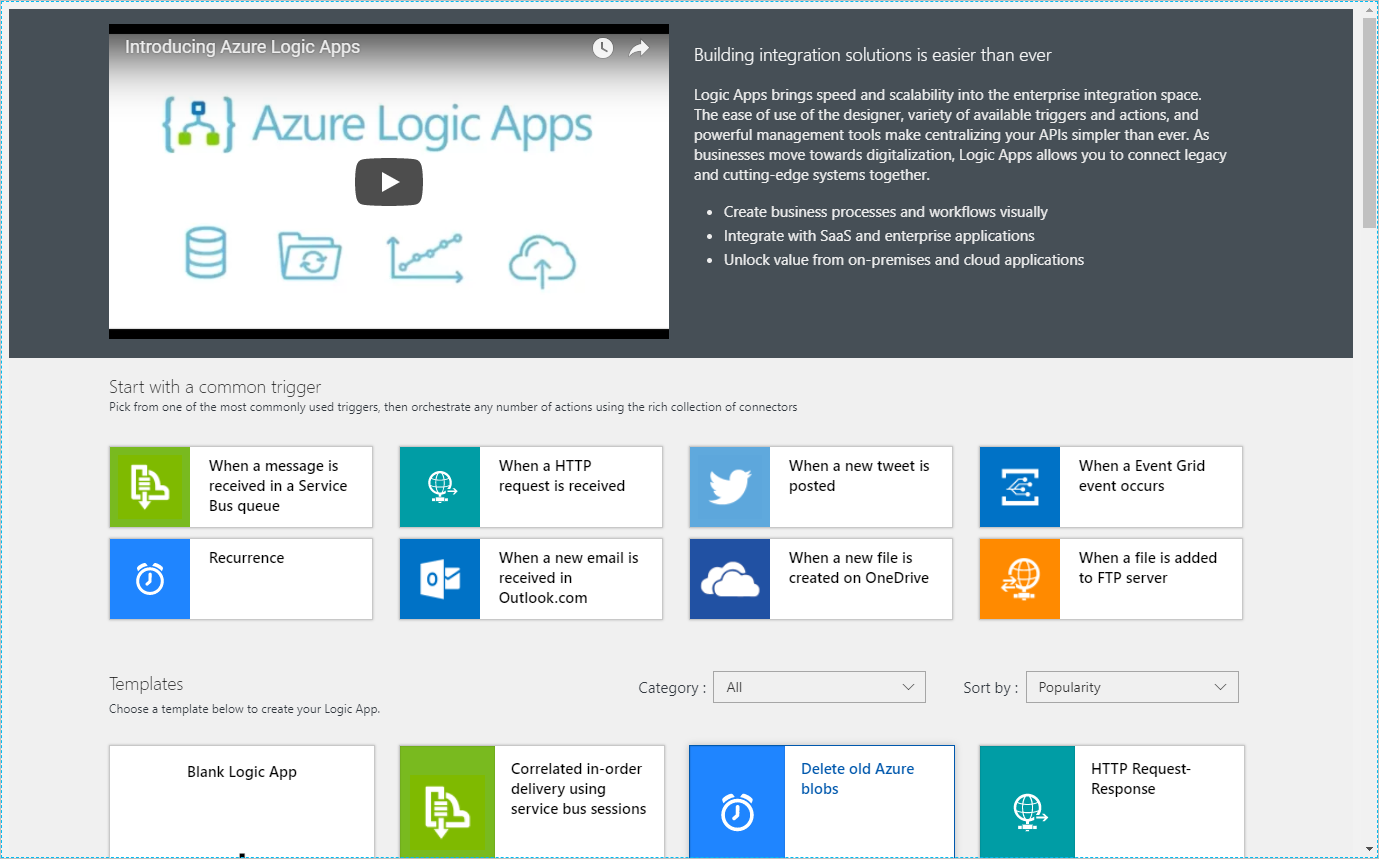Click the Outlook.com trigger icon
The image size is (1379, 859).
[440, 579]
